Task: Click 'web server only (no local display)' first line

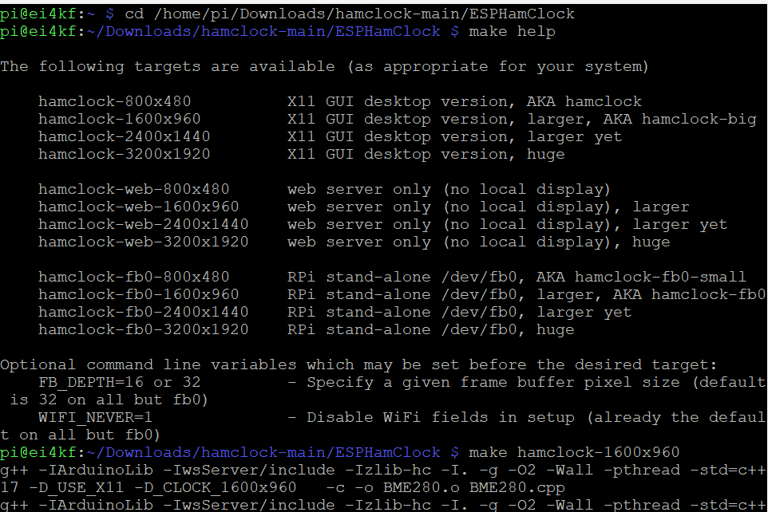Action: 449,190
